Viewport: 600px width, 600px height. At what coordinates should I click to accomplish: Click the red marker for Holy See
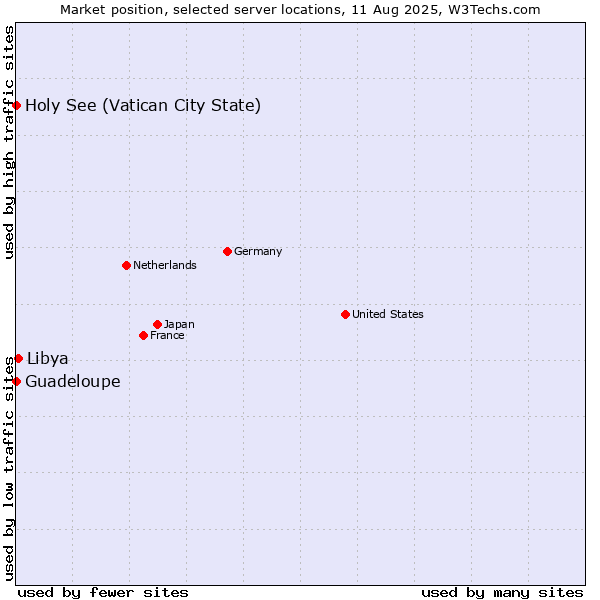pos(16,106)
